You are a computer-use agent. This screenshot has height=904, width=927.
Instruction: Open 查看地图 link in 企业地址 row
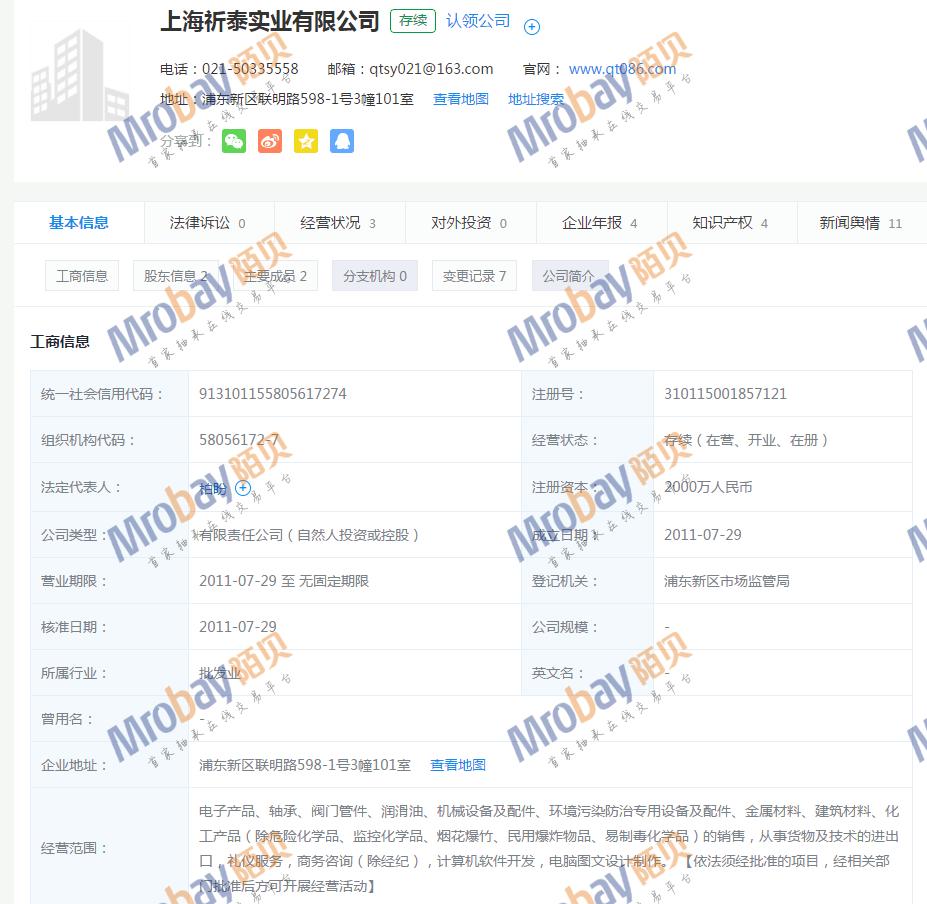458,765
